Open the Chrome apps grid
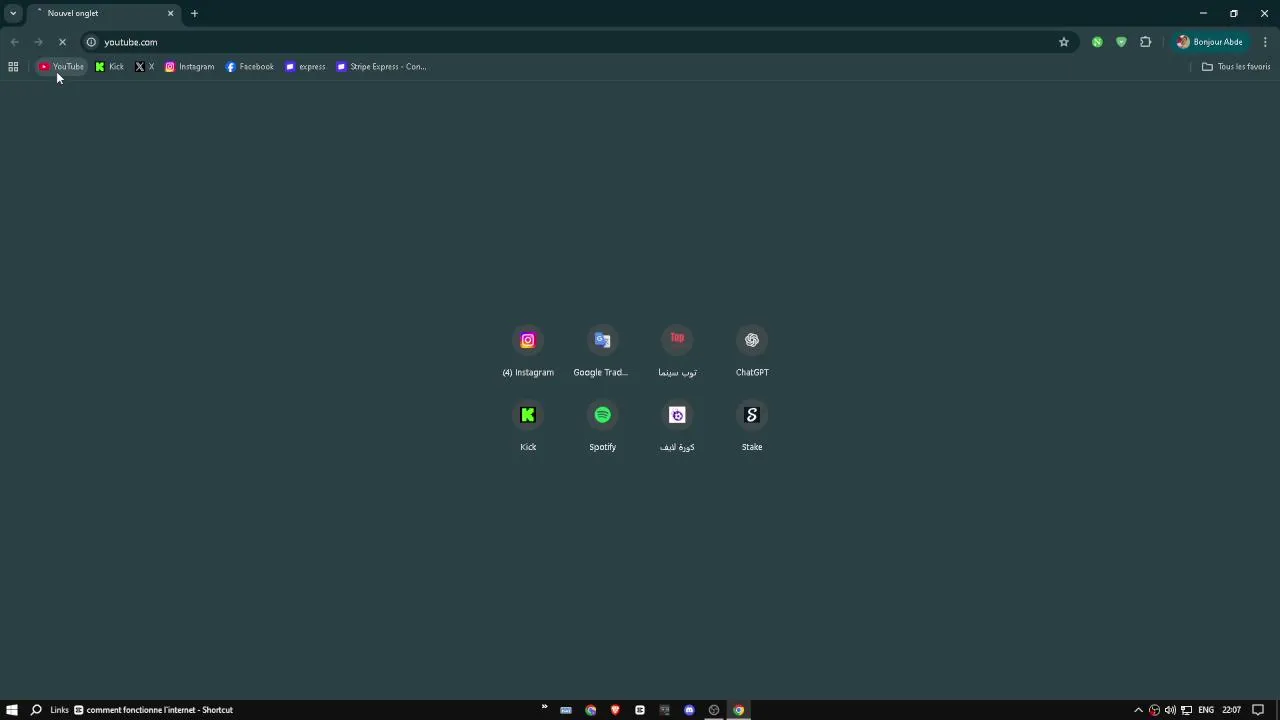Screen dimensions: 1280x720 pyautogui.click(x=13, y=67)
